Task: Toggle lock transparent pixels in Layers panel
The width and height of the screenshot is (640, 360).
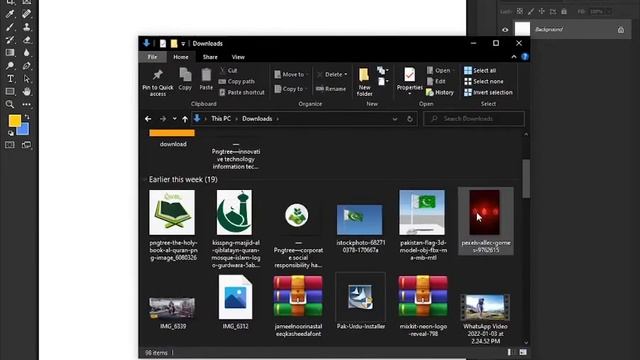Action: [x=520, y=12]
